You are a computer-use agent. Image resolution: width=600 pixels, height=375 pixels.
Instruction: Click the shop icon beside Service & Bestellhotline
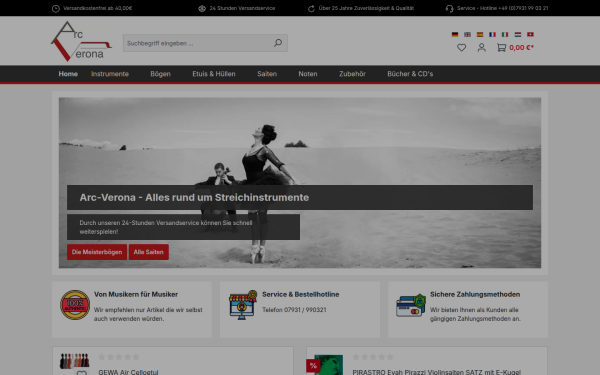click(x=243, y=305)
